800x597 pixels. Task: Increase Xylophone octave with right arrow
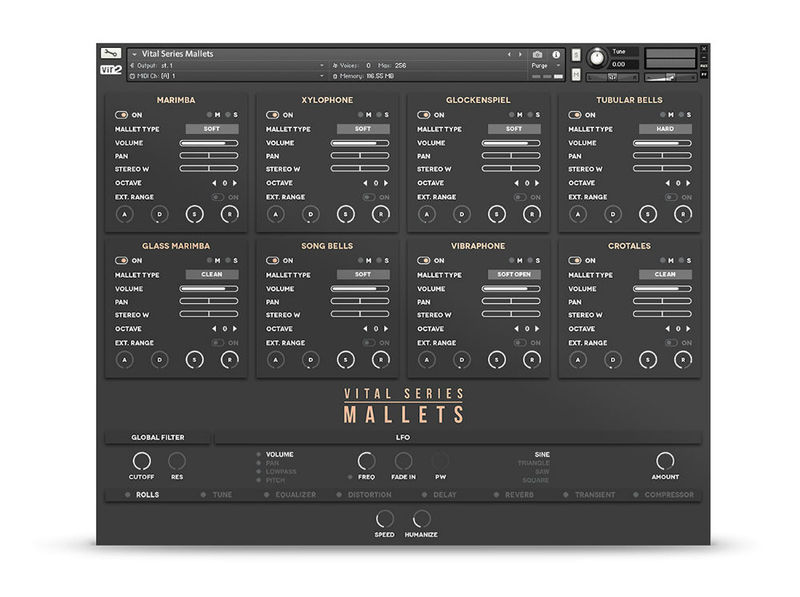386,183
